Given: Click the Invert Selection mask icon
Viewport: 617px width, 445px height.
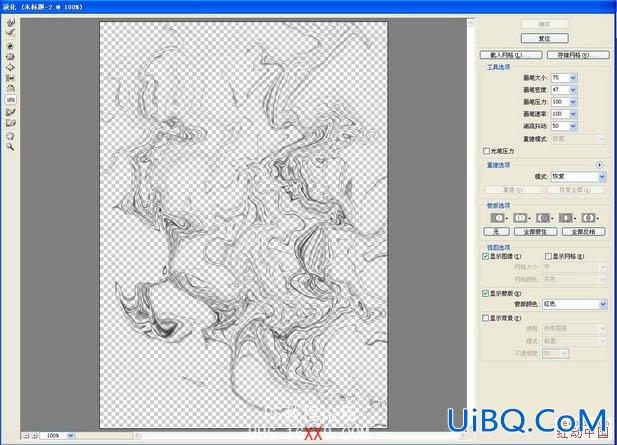Looking at the screenshot, I should tap(589, 218).
